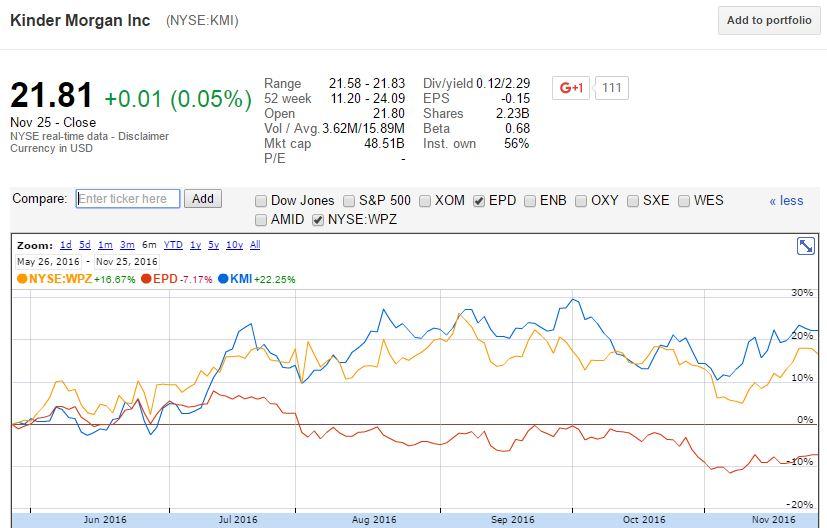This screenshot has width=827, height=528.
Task: Select the 6m zoom range
Action: [149, 245]
